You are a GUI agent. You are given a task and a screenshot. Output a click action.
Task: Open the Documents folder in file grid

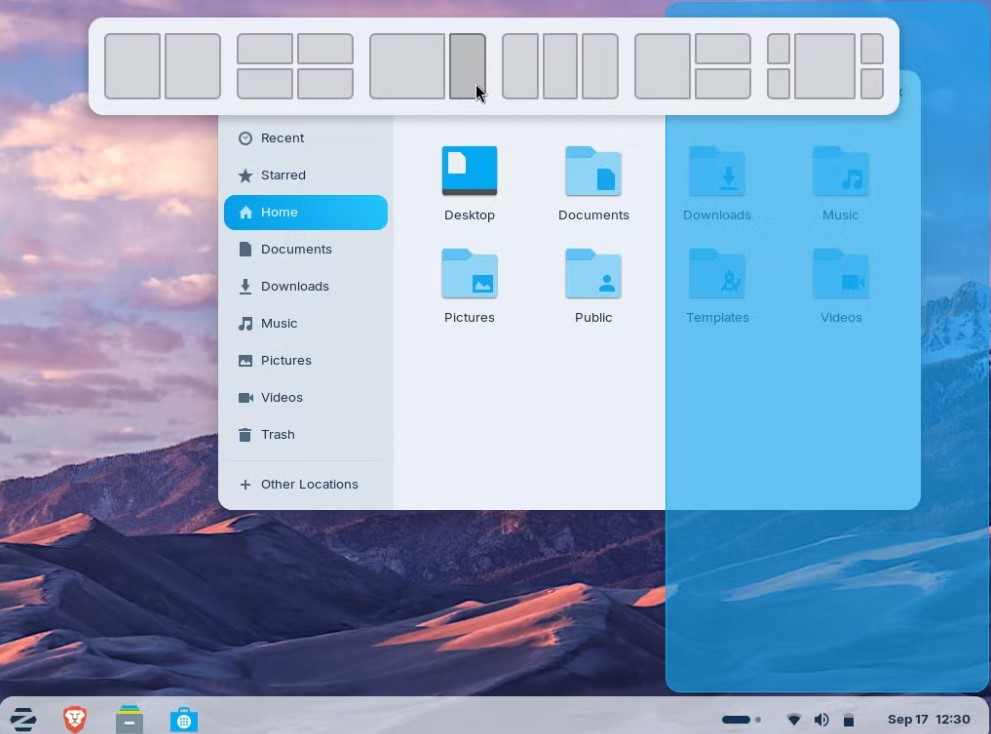593,172
